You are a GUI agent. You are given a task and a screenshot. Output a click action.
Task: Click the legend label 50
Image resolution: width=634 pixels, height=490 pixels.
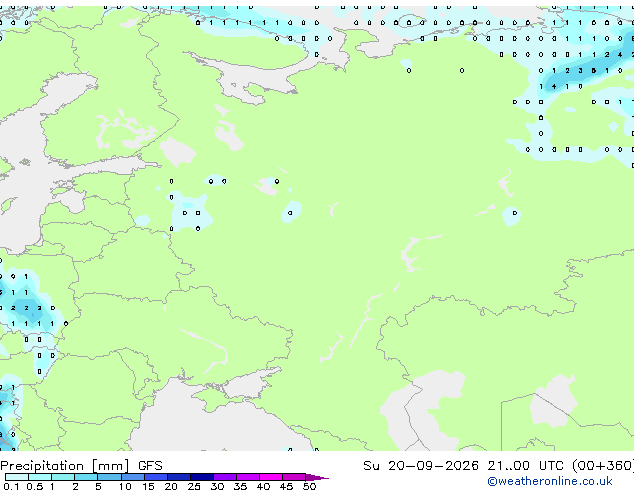[309, 486]
